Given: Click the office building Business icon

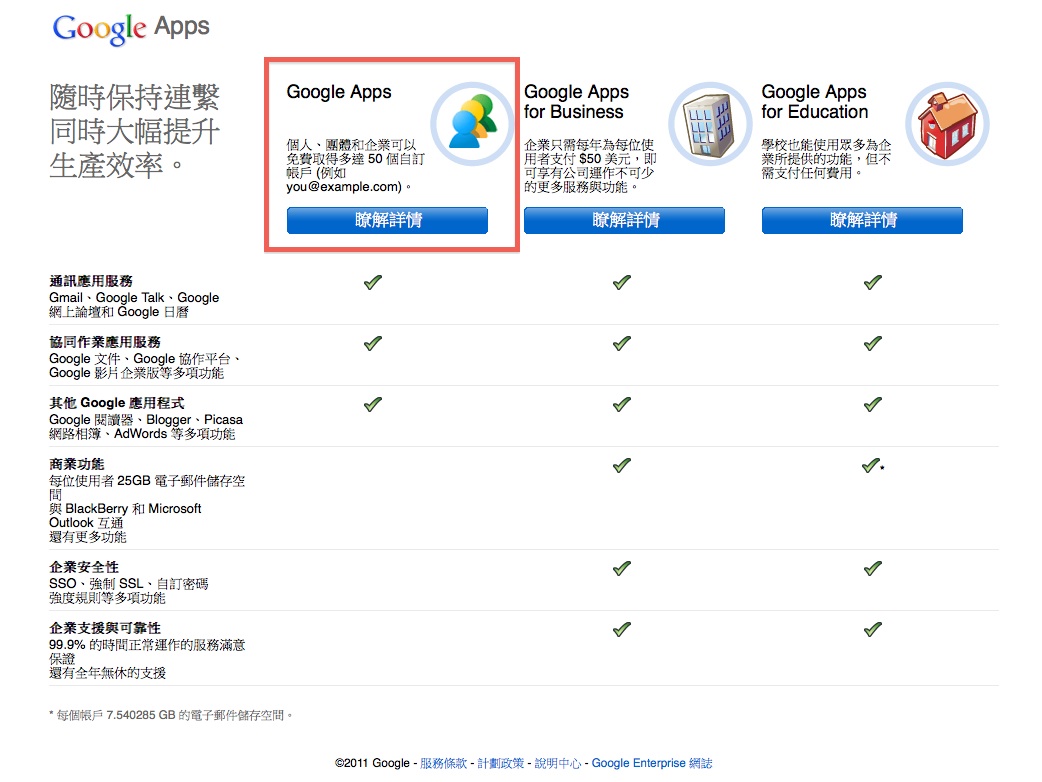Looking at the screenshot, I should coord(710,124).
